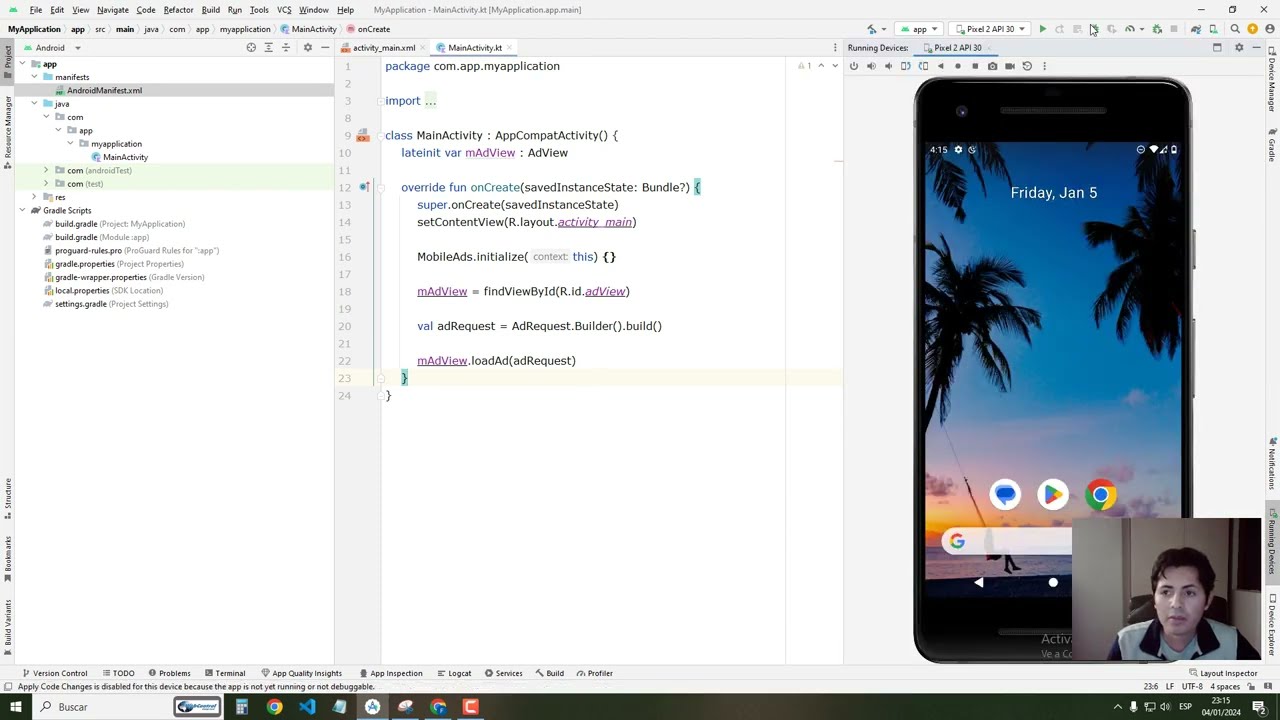The height and width of the screenshot is (720, 1280).
Task: Open the Layout Inspector tool window
Action: [x=1222, y=673]
